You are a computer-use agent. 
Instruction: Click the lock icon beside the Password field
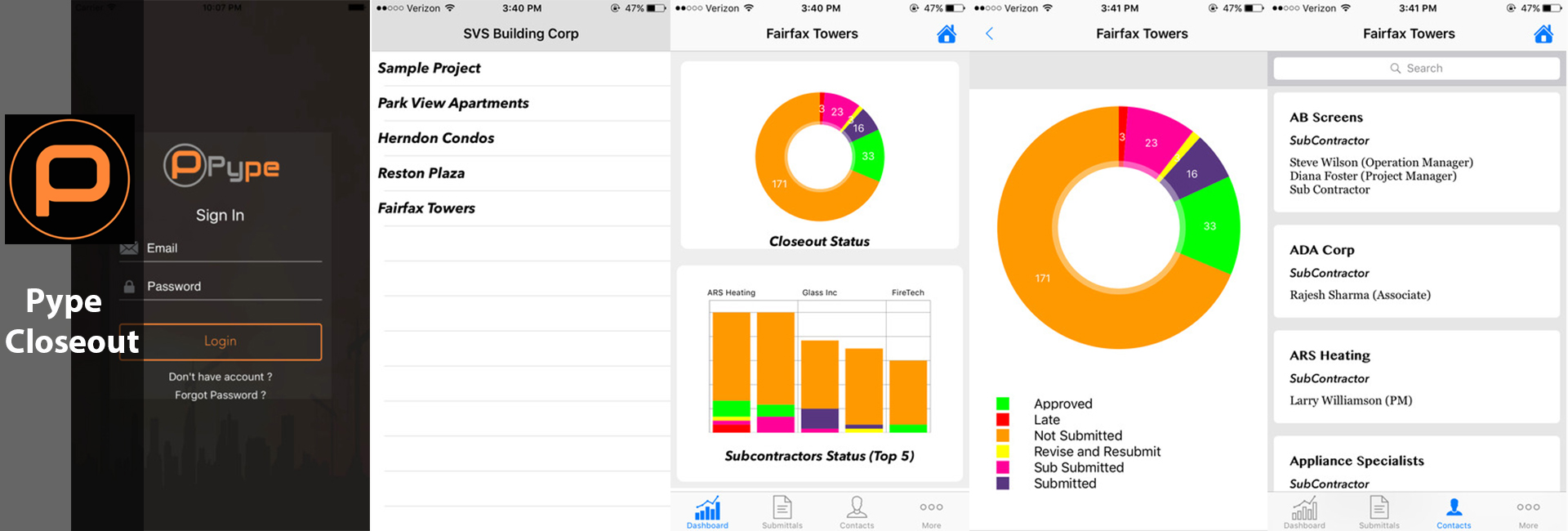(129, 287)
